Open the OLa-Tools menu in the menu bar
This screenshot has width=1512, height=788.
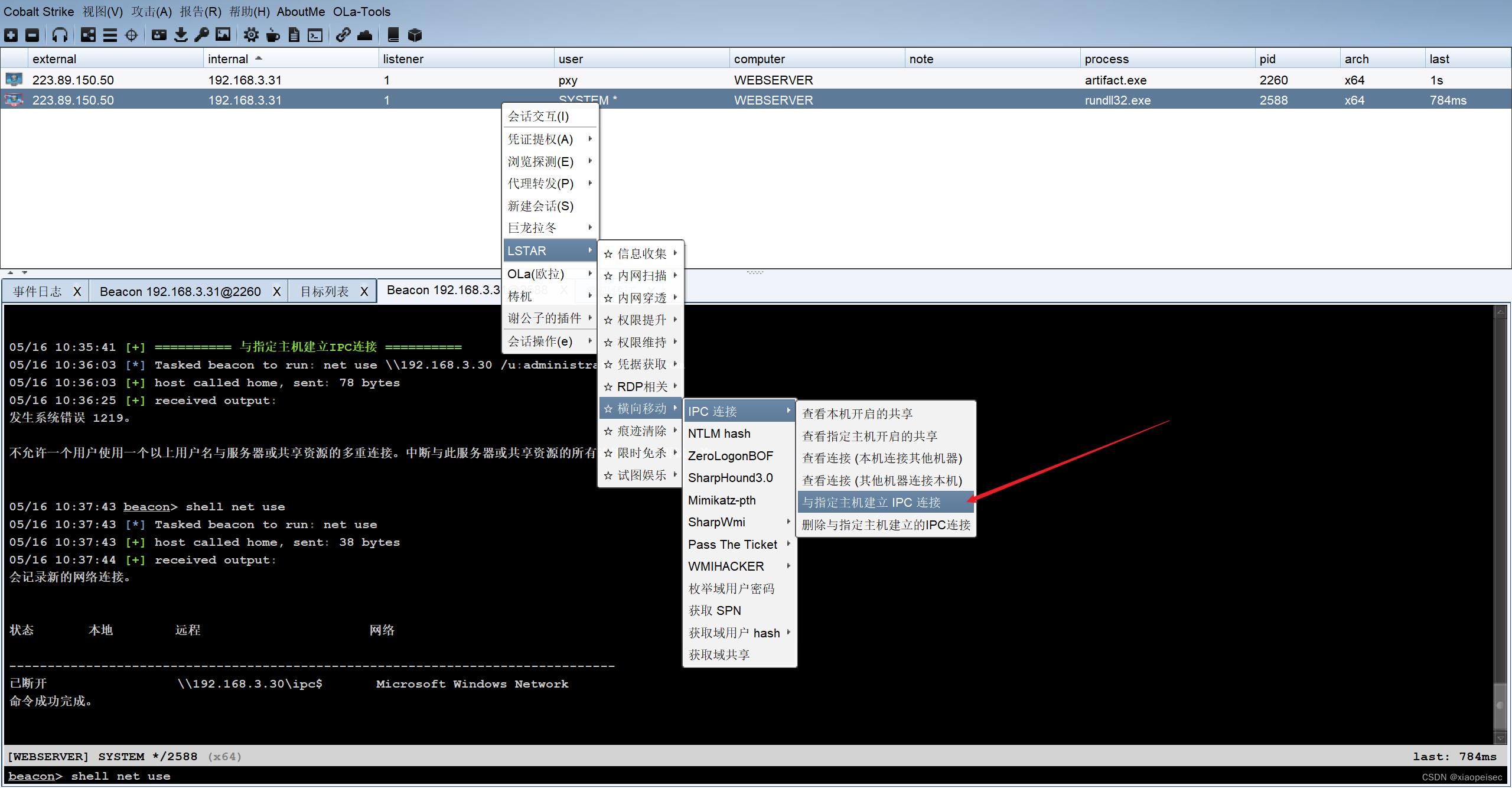click(x=361, y=12)
